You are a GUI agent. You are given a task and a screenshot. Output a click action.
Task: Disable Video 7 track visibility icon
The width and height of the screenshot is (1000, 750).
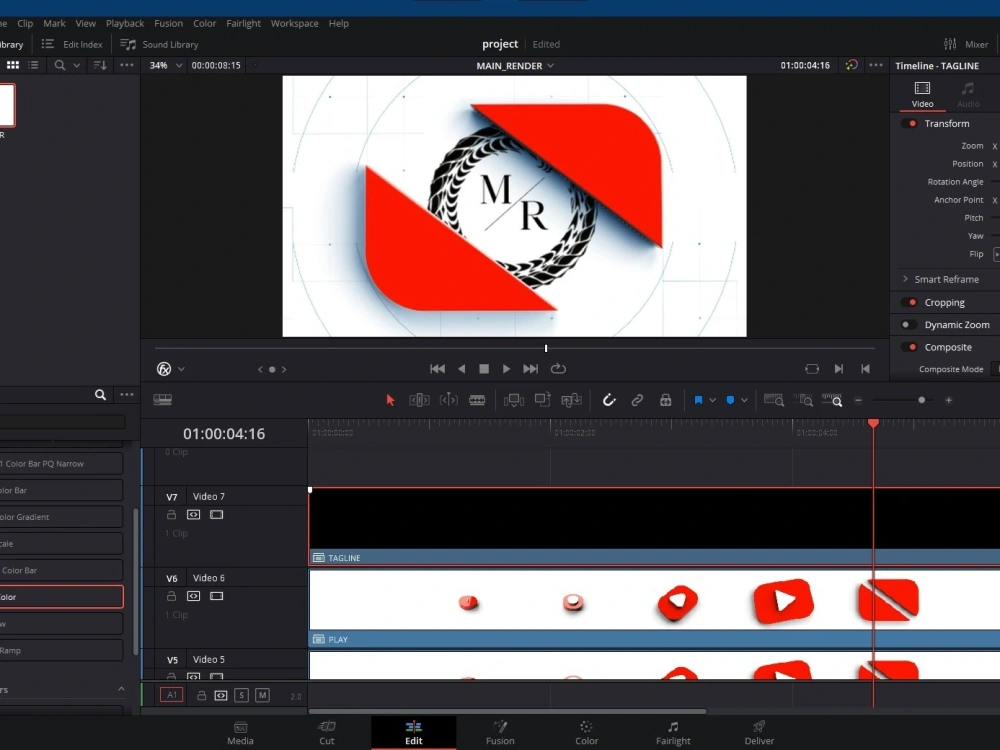click(217, 515)
